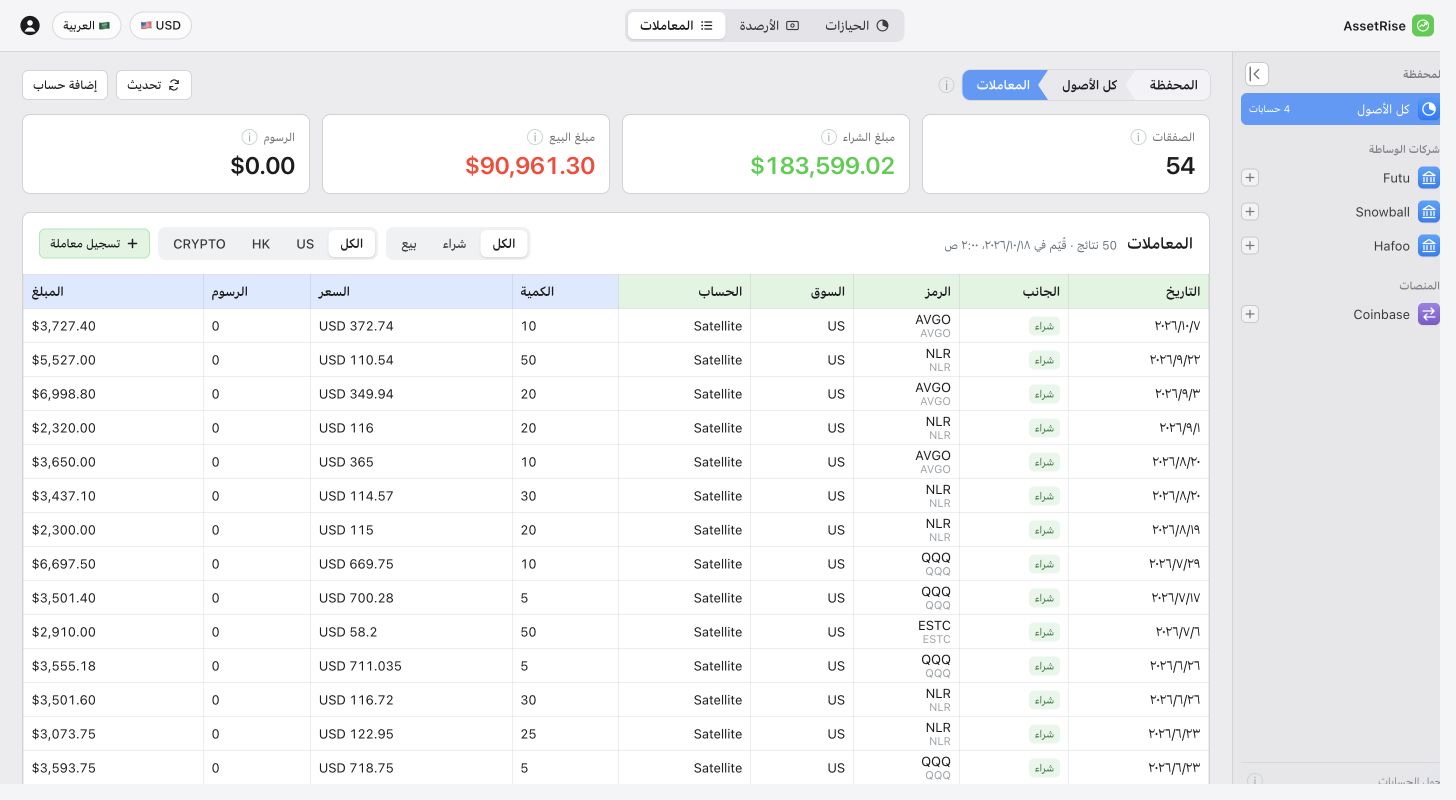Collapse the sidebar panel icon
1456x800 pixels.
[1257, 74]
